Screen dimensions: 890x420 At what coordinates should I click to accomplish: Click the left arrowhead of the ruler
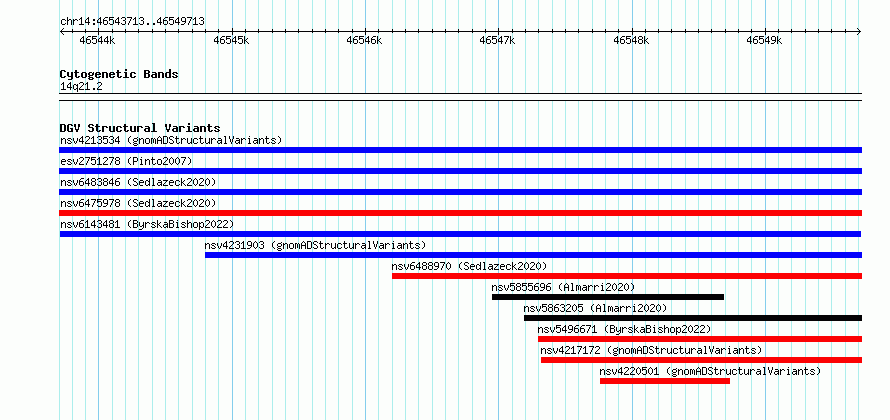coord(62,31)
